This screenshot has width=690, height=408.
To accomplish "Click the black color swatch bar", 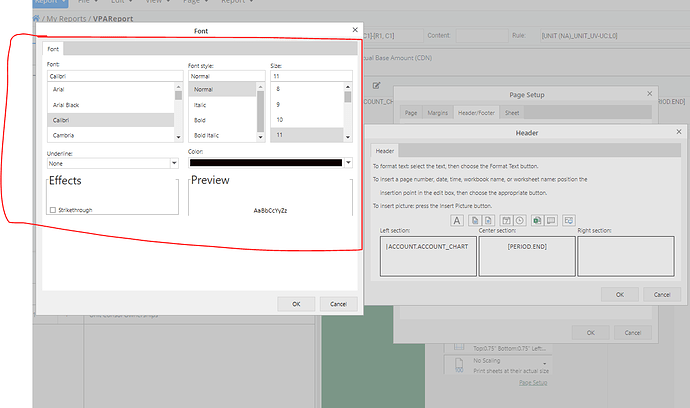I will [x=265, y=162].
